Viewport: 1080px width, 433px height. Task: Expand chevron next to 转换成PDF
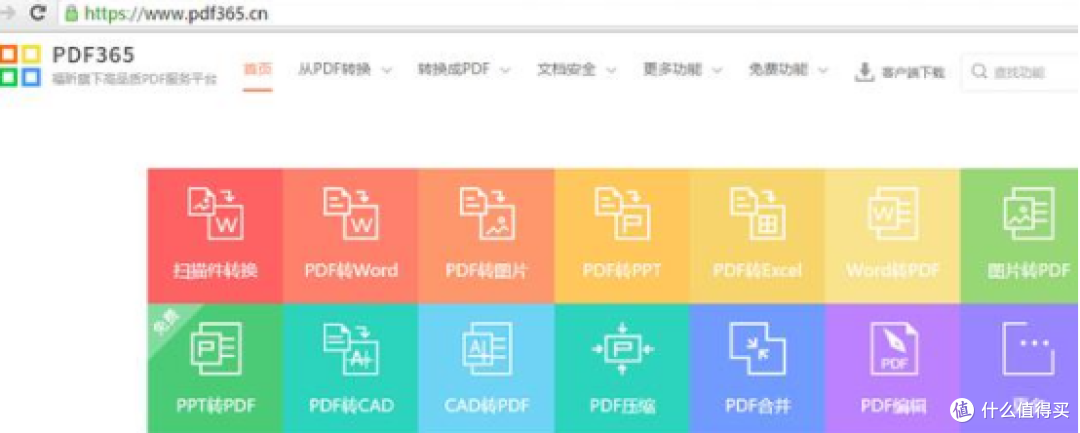tap(505, 70)
